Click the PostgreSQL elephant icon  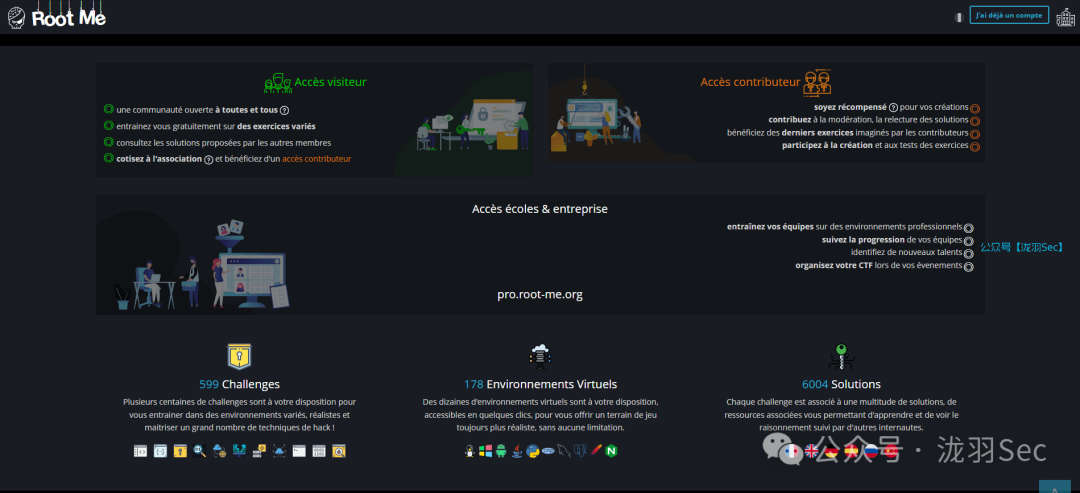point(580,451)
